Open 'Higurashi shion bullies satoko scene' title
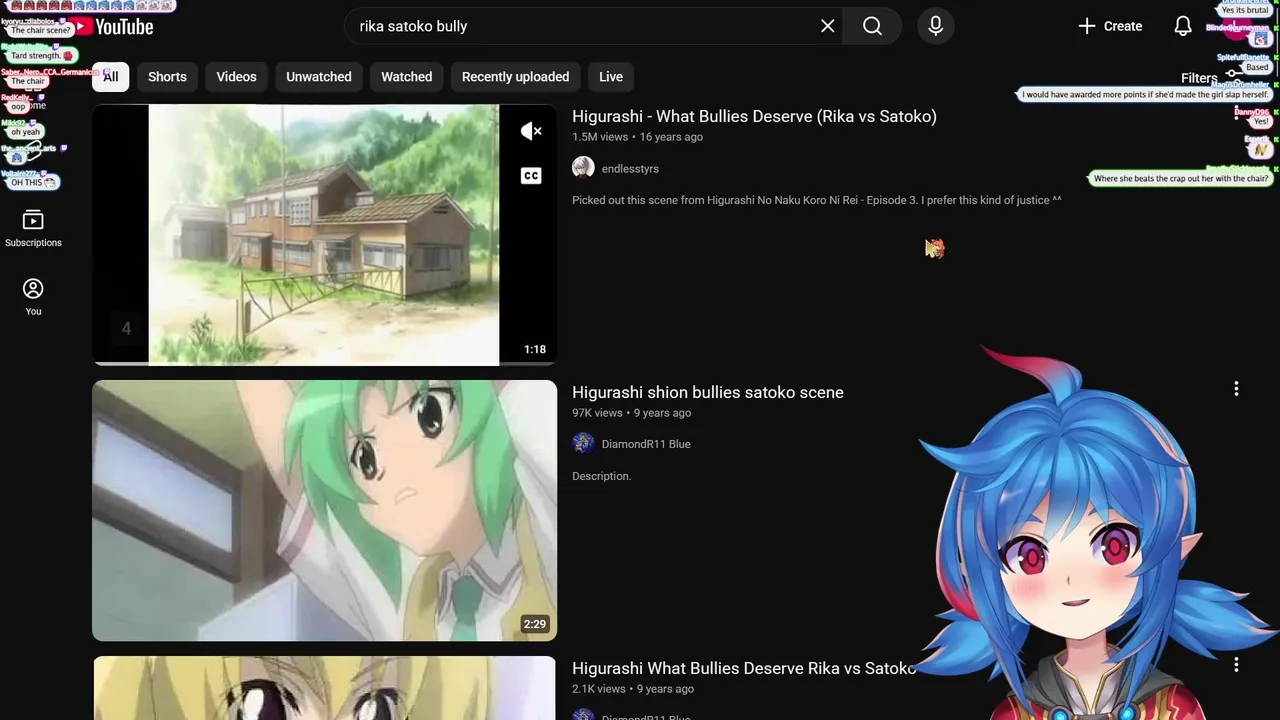This screenshot has height=720, width=1280. point(708,392)
